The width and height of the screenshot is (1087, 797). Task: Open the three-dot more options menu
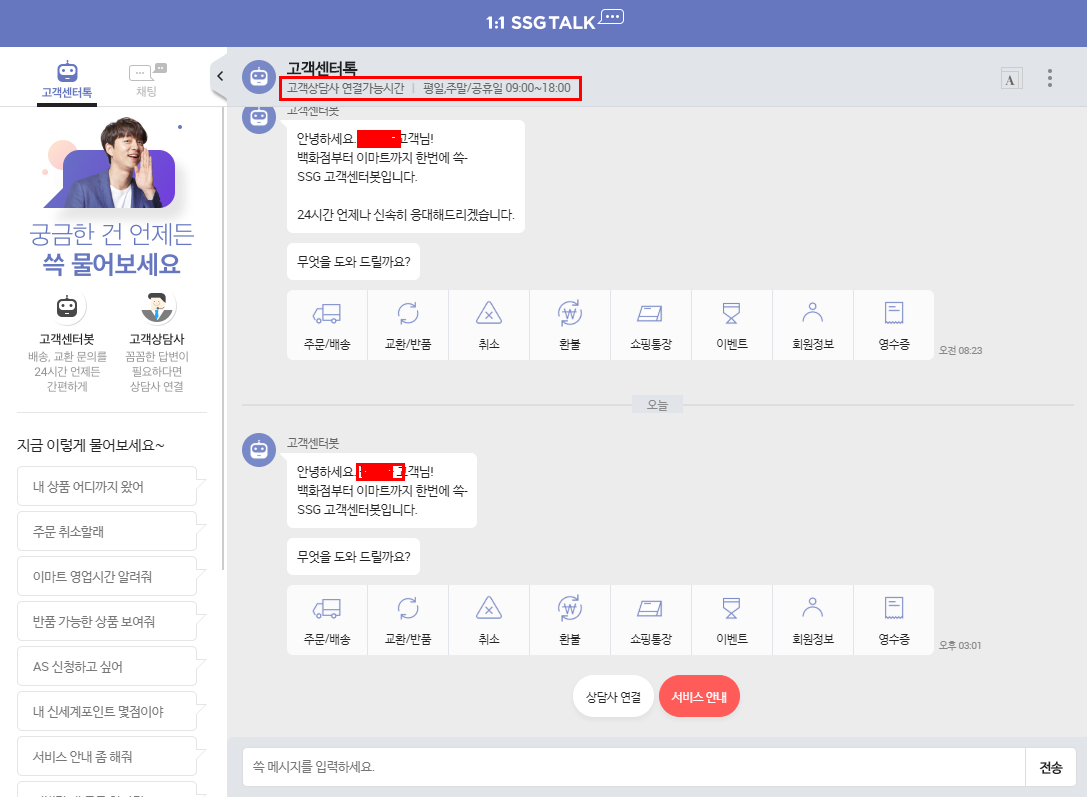(1050, 78)
